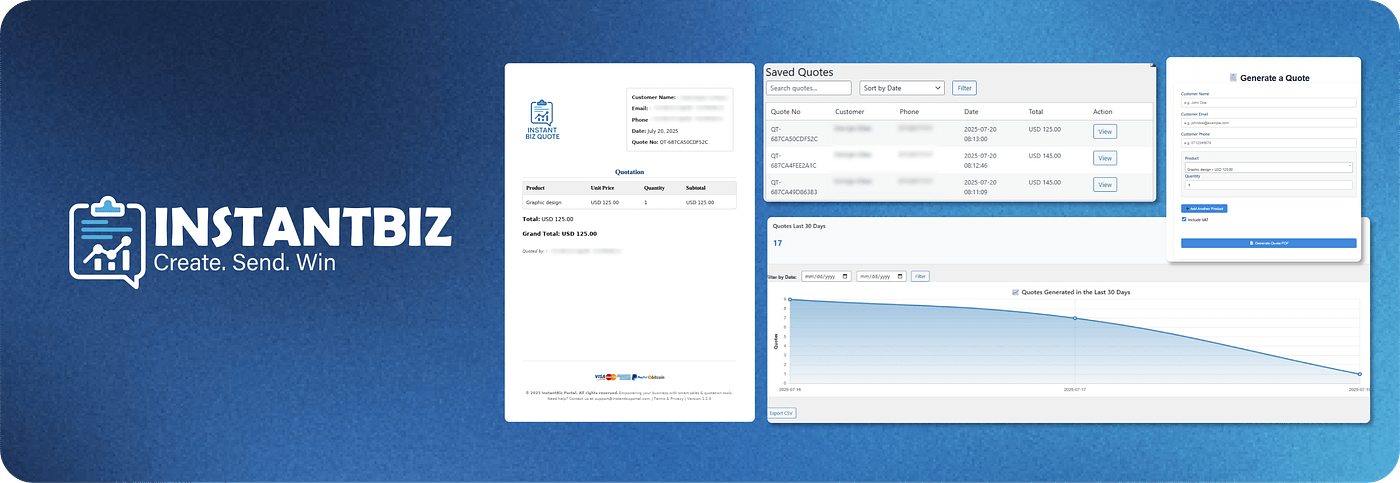Click the chart icon beside Quotes Generated title
Screen dimensions: 1400x483
tap(1016, 292)
